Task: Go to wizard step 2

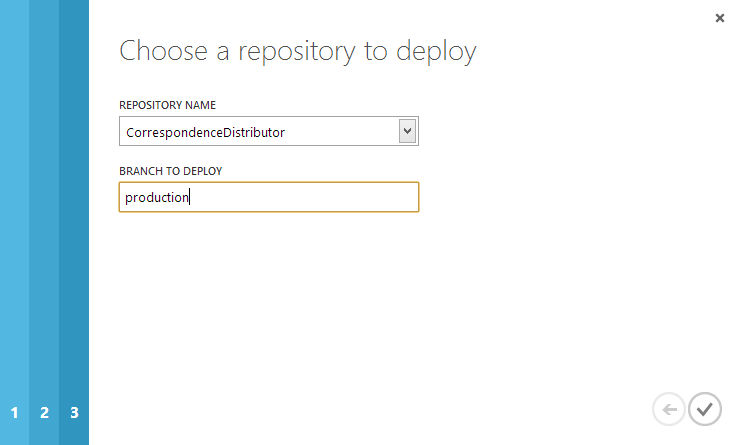Action: pyautogui.click(x=44, y=412)
